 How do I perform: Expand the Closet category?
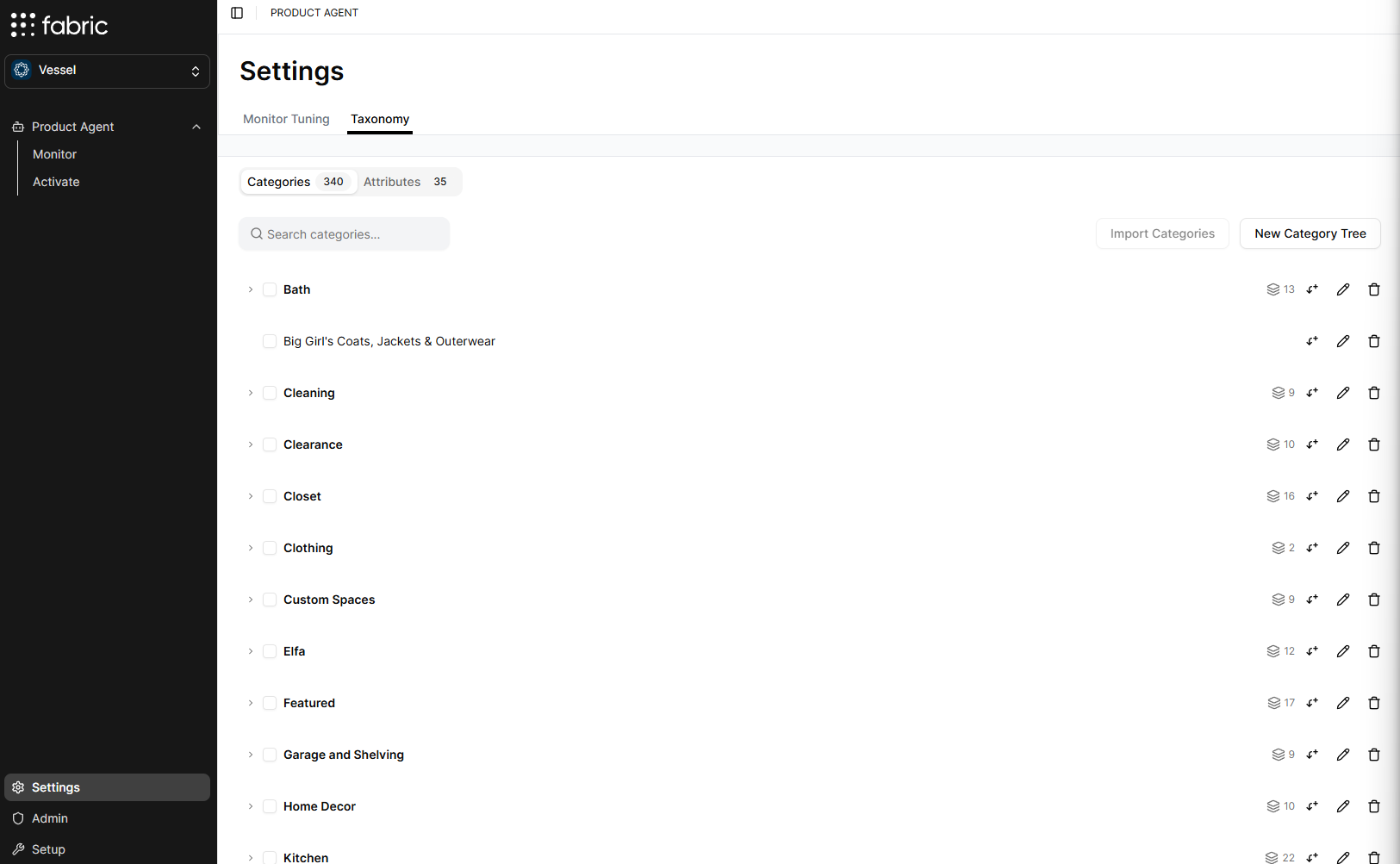tap(251, 496)
